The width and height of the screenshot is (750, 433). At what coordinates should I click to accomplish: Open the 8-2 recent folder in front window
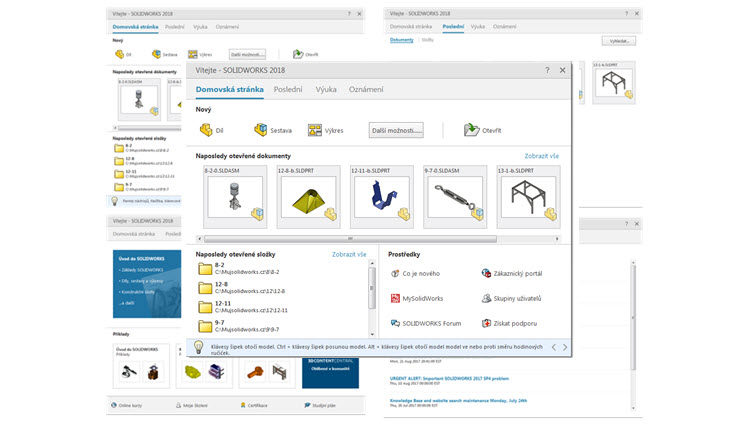point(238,268)
